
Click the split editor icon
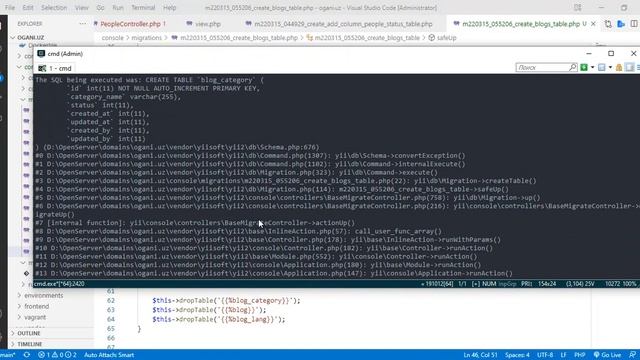(x=634, y=24)
